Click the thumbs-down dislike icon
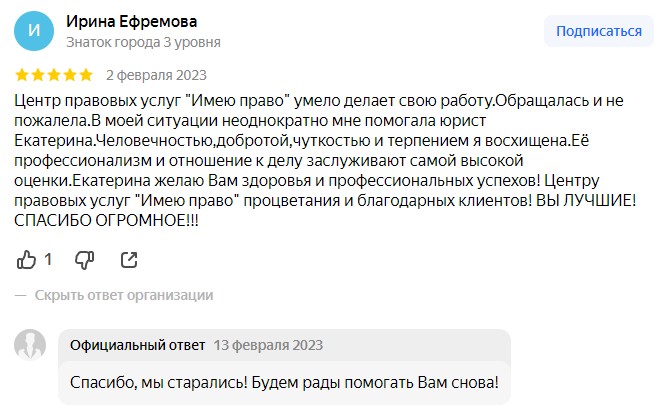665x414 pixels. pyautogui.click(x=85, y=259)
